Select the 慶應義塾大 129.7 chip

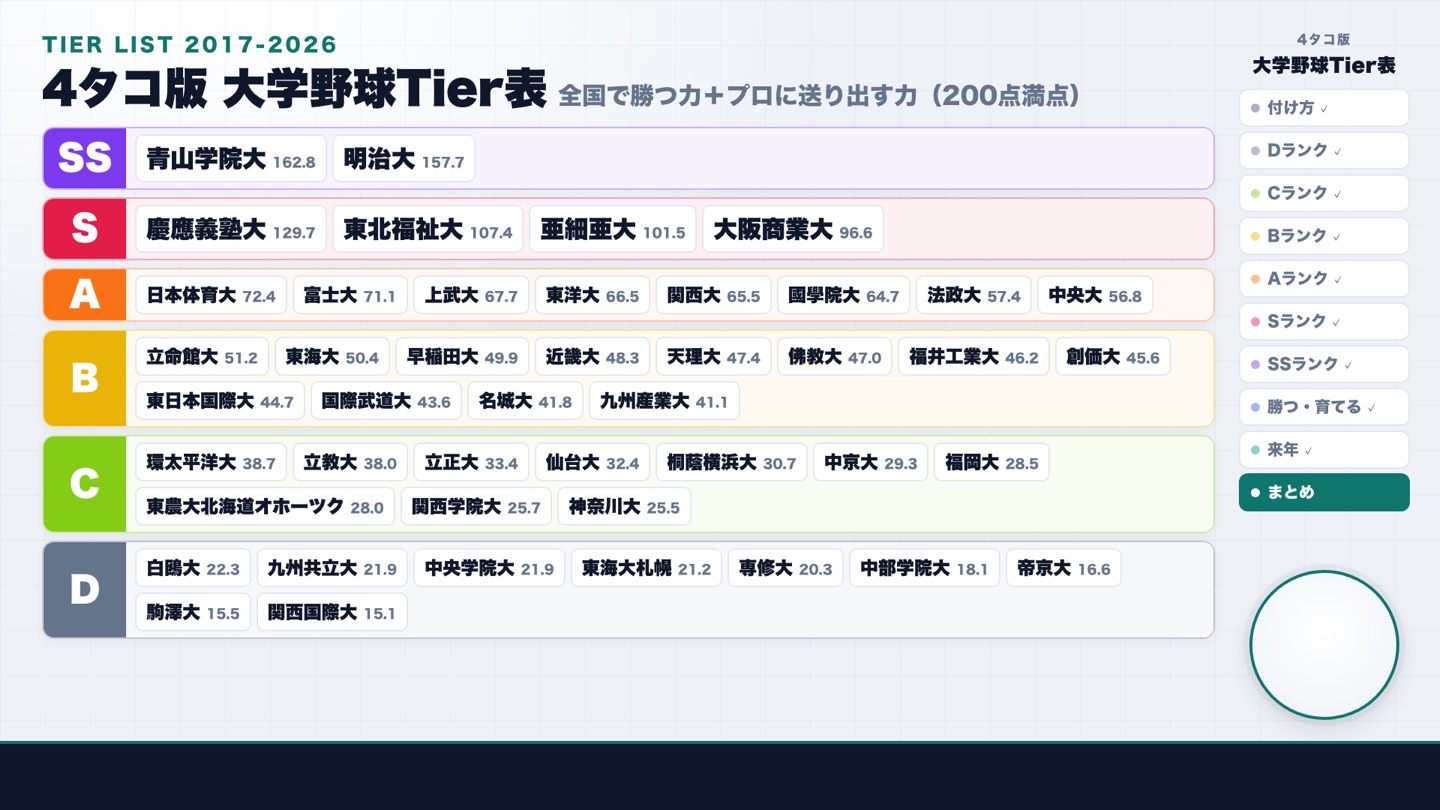[x=231, y=230]
